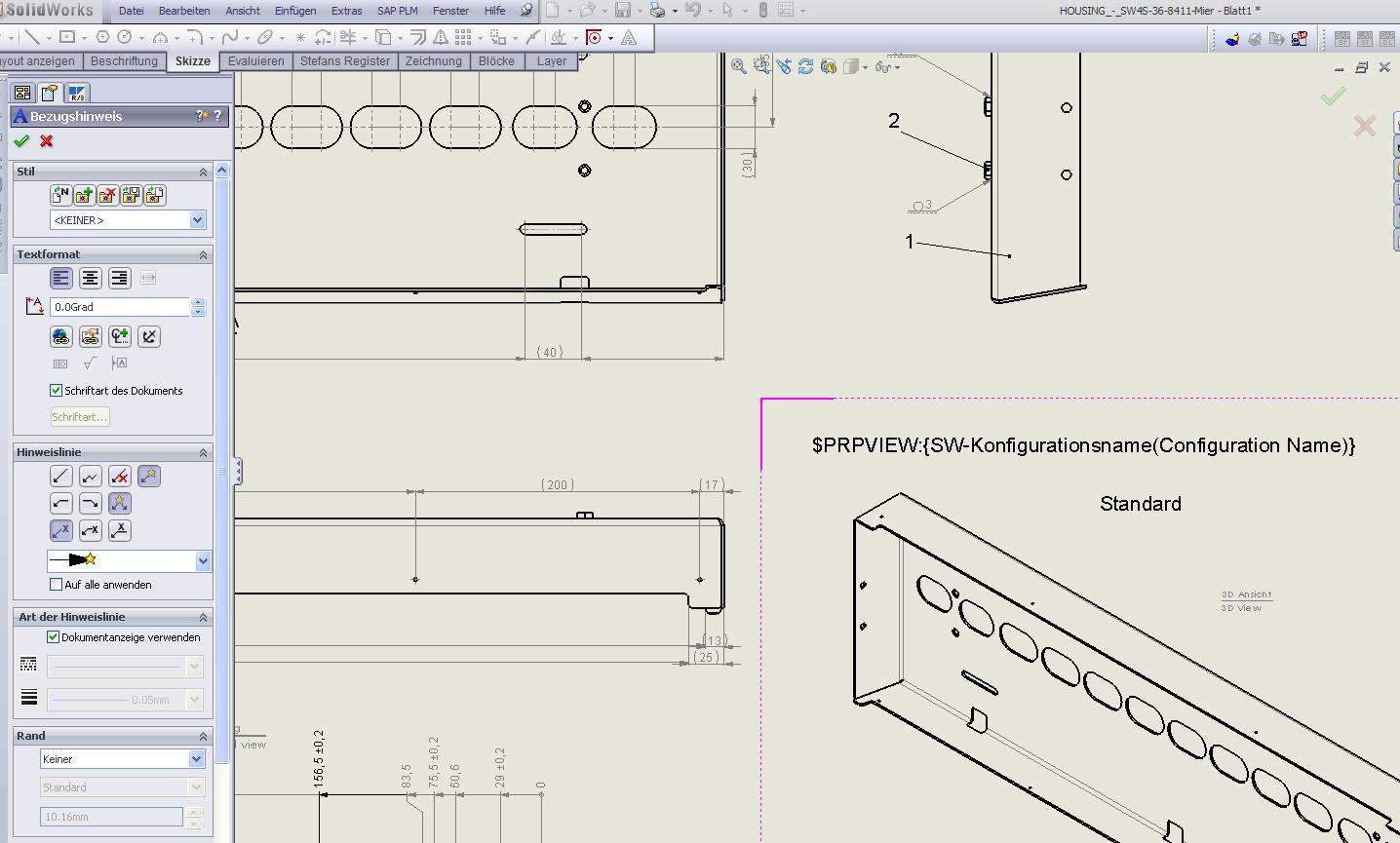Open the Bezugshinweis help question mark
The image size is (1400, 843).
coord(217,116)
